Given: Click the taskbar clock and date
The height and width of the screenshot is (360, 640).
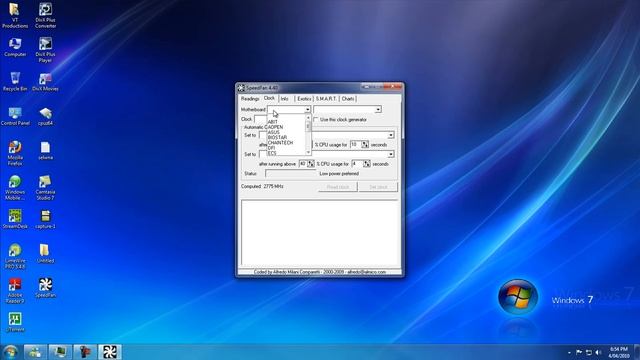Looking at the screenshot, I should [618, 352].
